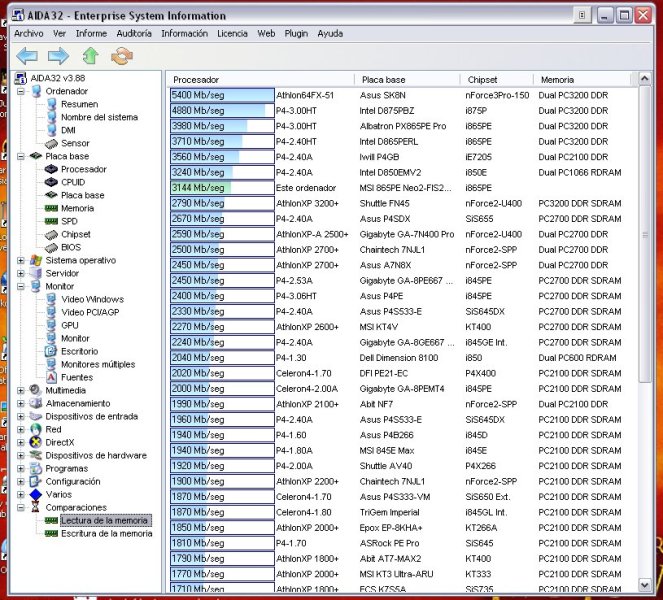Sort by the Placa base column header
The width and height of the screenshot is (663, 600).
coord(407,79)
